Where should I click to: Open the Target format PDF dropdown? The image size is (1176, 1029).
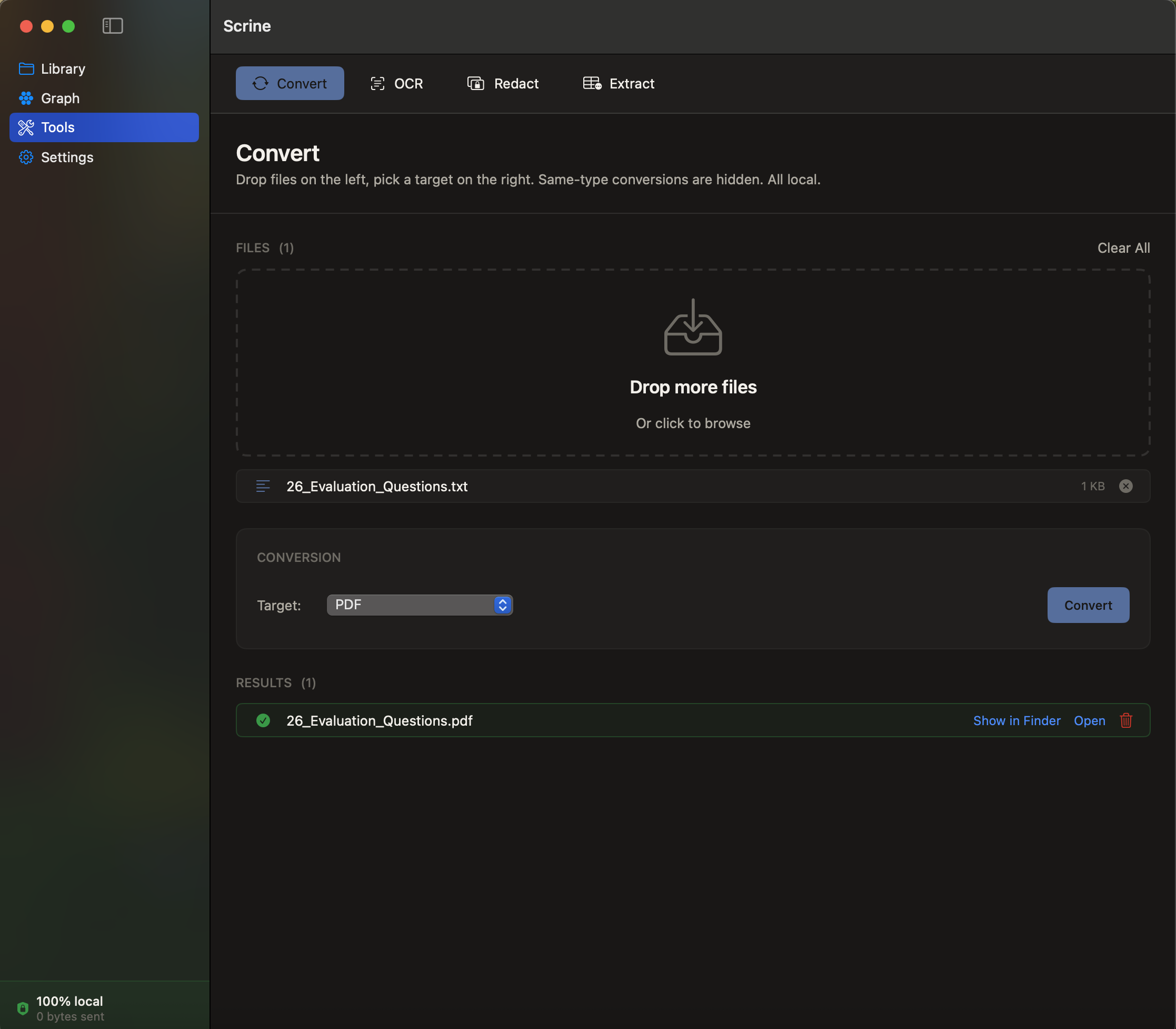point(420,605)
